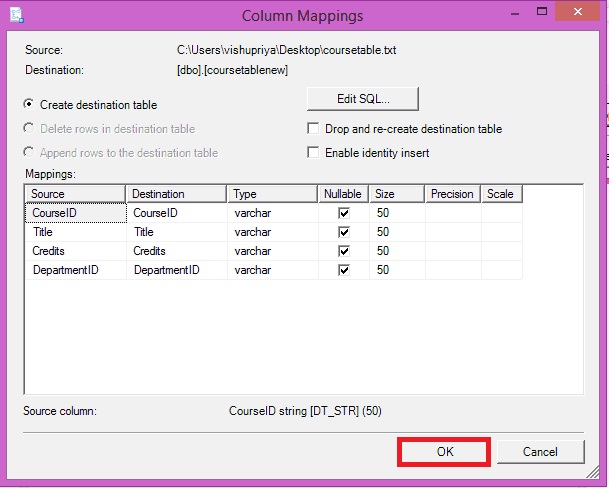The width and height of the screenshot is (609, 488).
Task: Click Scale cell of CourseID row
Action: (x=502, y=213)
